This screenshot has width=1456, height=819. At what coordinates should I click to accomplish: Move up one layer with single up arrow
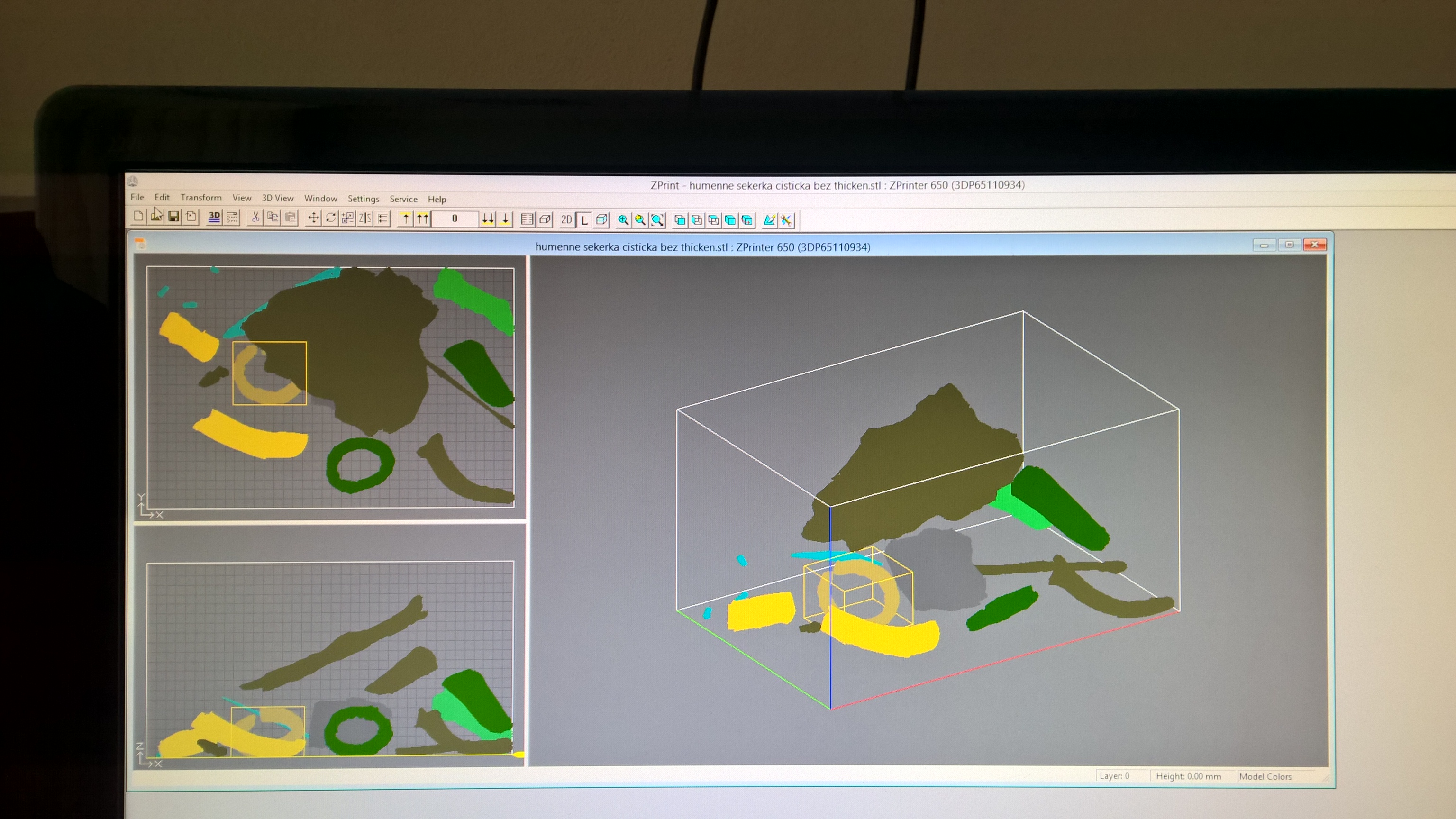tap(405, 219)
